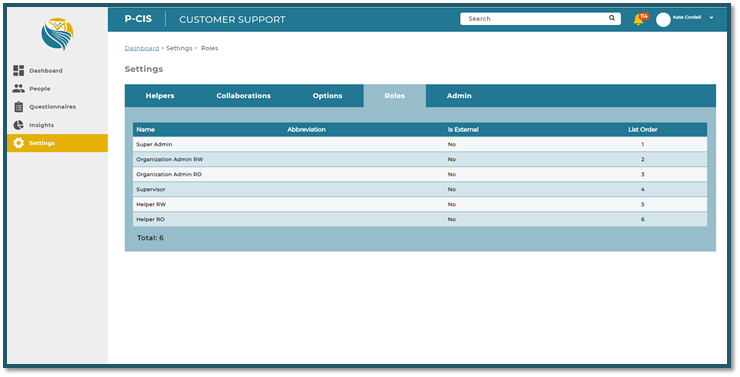Click the Total: 6 label

pyautogui.click(x=150, y=238)
